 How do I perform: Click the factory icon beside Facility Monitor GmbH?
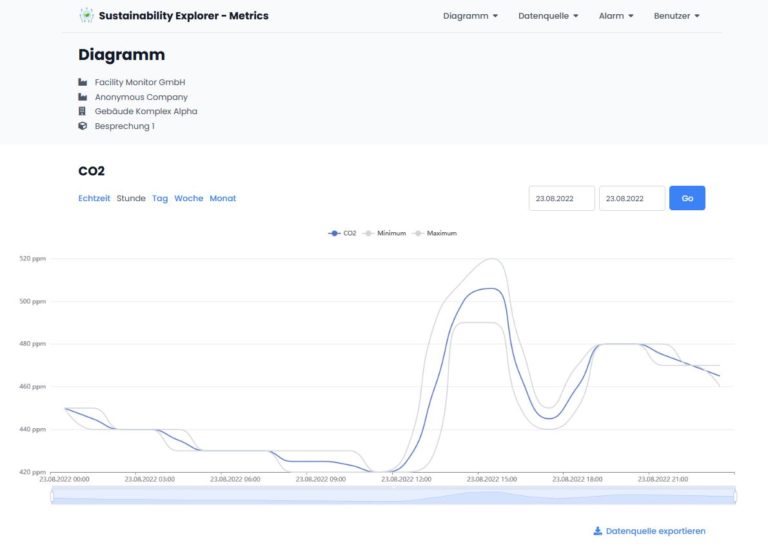tap(83, 82)
